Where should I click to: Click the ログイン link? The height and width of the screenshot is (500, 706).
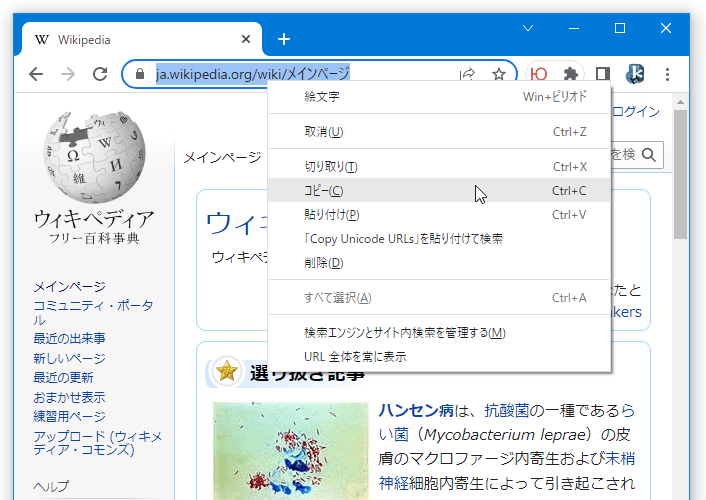(x=636, y=111)
